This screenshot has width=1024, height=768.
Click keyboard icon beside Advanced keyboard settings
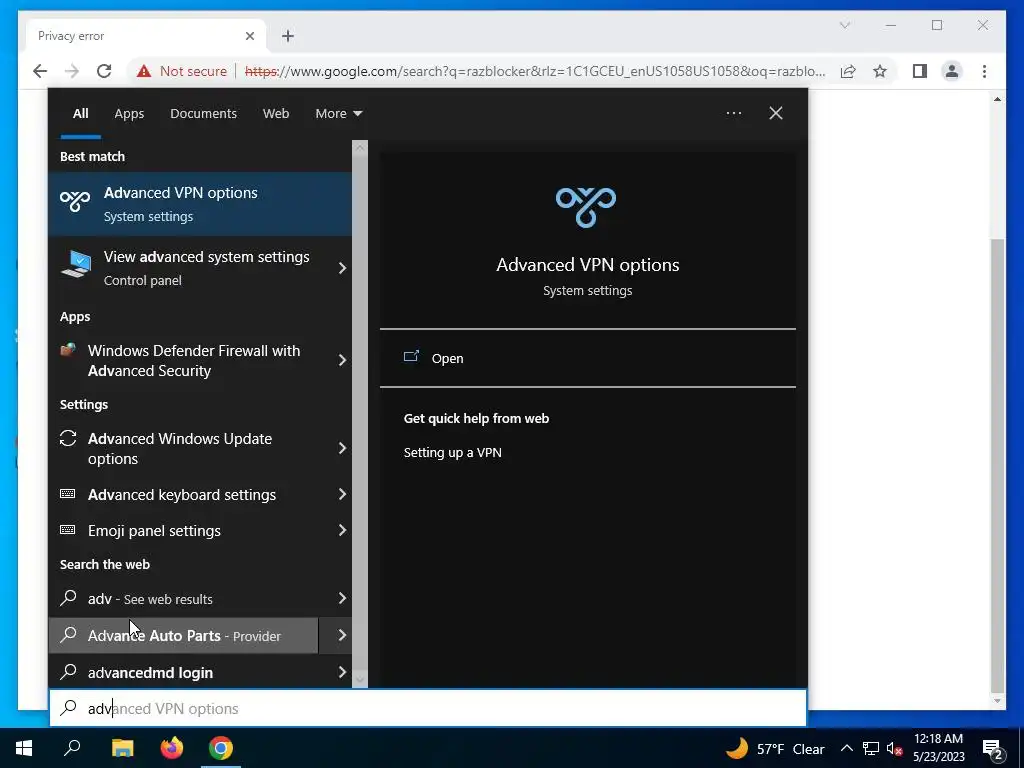(68, 494)
